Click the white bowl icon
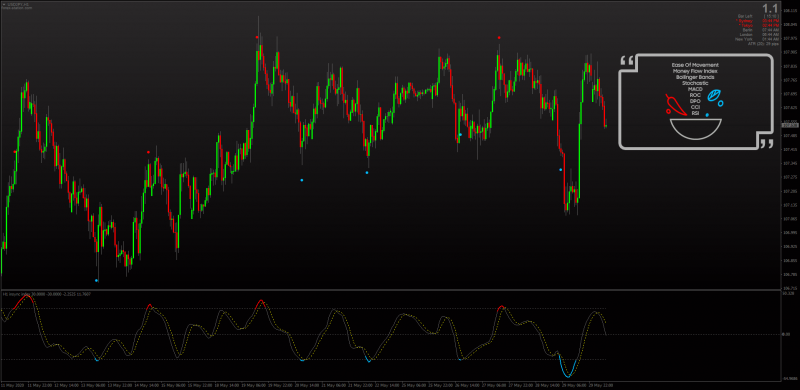This screenshot has width=800, height=390. tap(696, 130)
